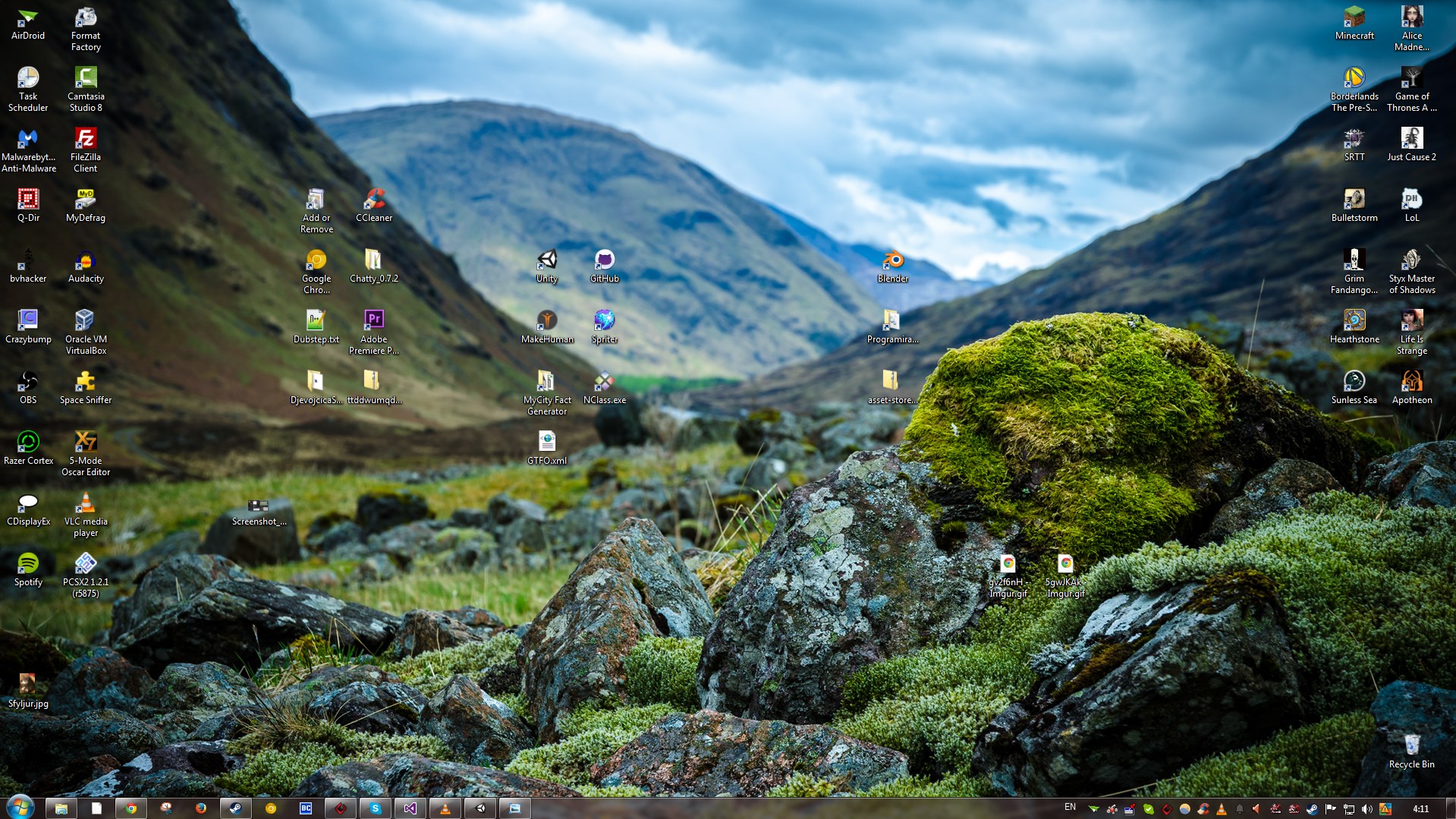Viewport: 1456px width, 819px height.
Task: Select the Chatty_0.7.2 folder
Action: [x=374, y=266]
